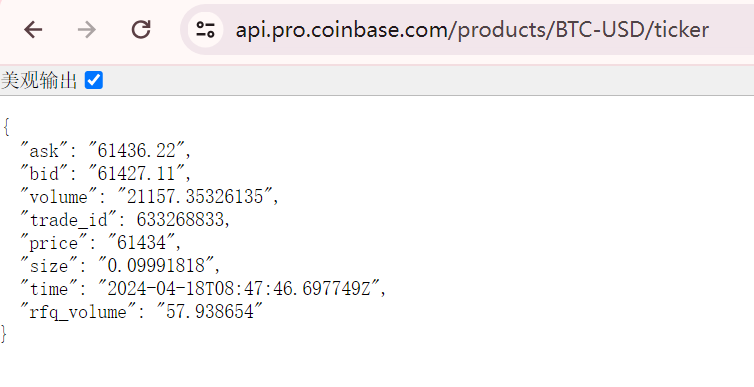Click the "ask" key in JSON
The height and width of the screenshot is (387, 754).
(44, 151)
